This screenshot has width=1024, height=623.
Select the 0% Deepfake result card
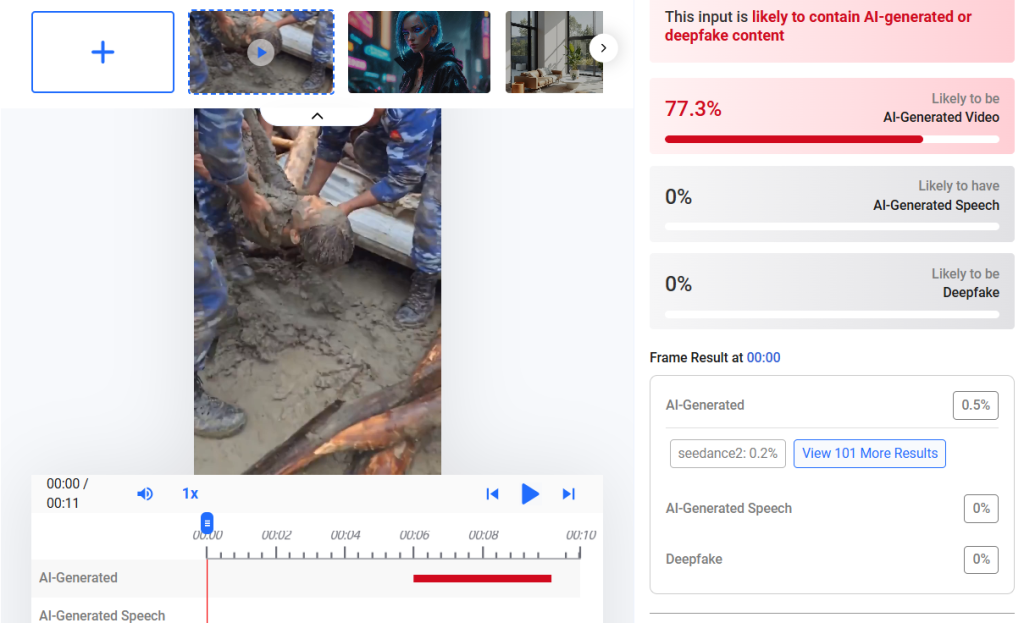pos(832,291)
